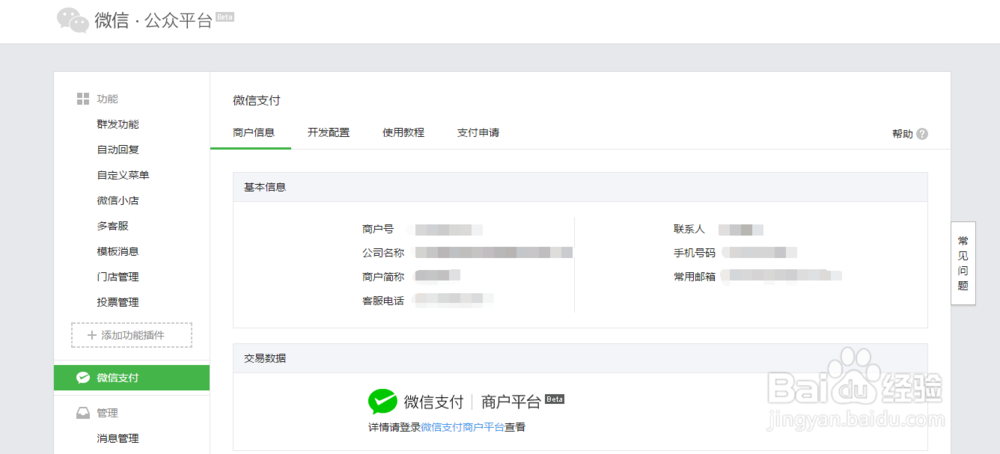Viewport: 1000px width, 454px height.
Task: Click the 管理 inbox icon in sidebar
Action: point(82,413)
